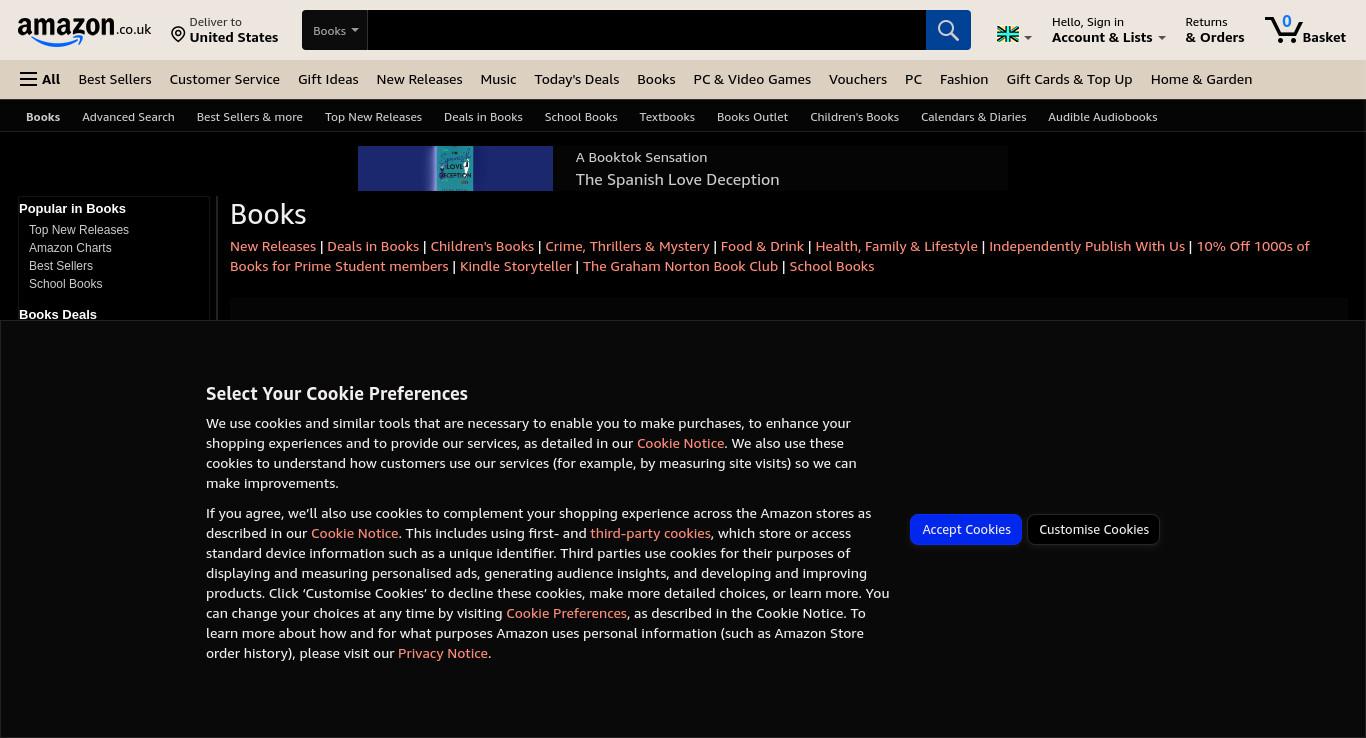Open the Books search category dropdown

(335, 30)
